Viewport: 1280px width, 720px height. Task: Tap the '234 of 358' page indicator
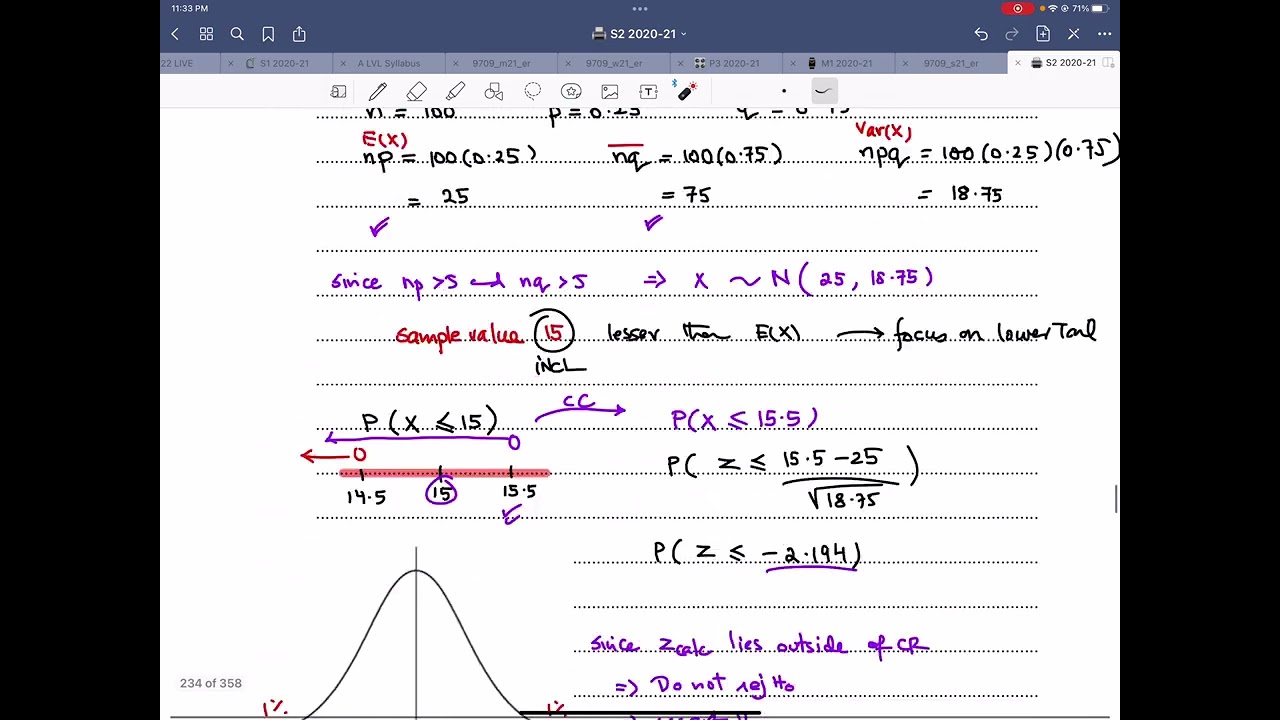(x=211, y=683)
